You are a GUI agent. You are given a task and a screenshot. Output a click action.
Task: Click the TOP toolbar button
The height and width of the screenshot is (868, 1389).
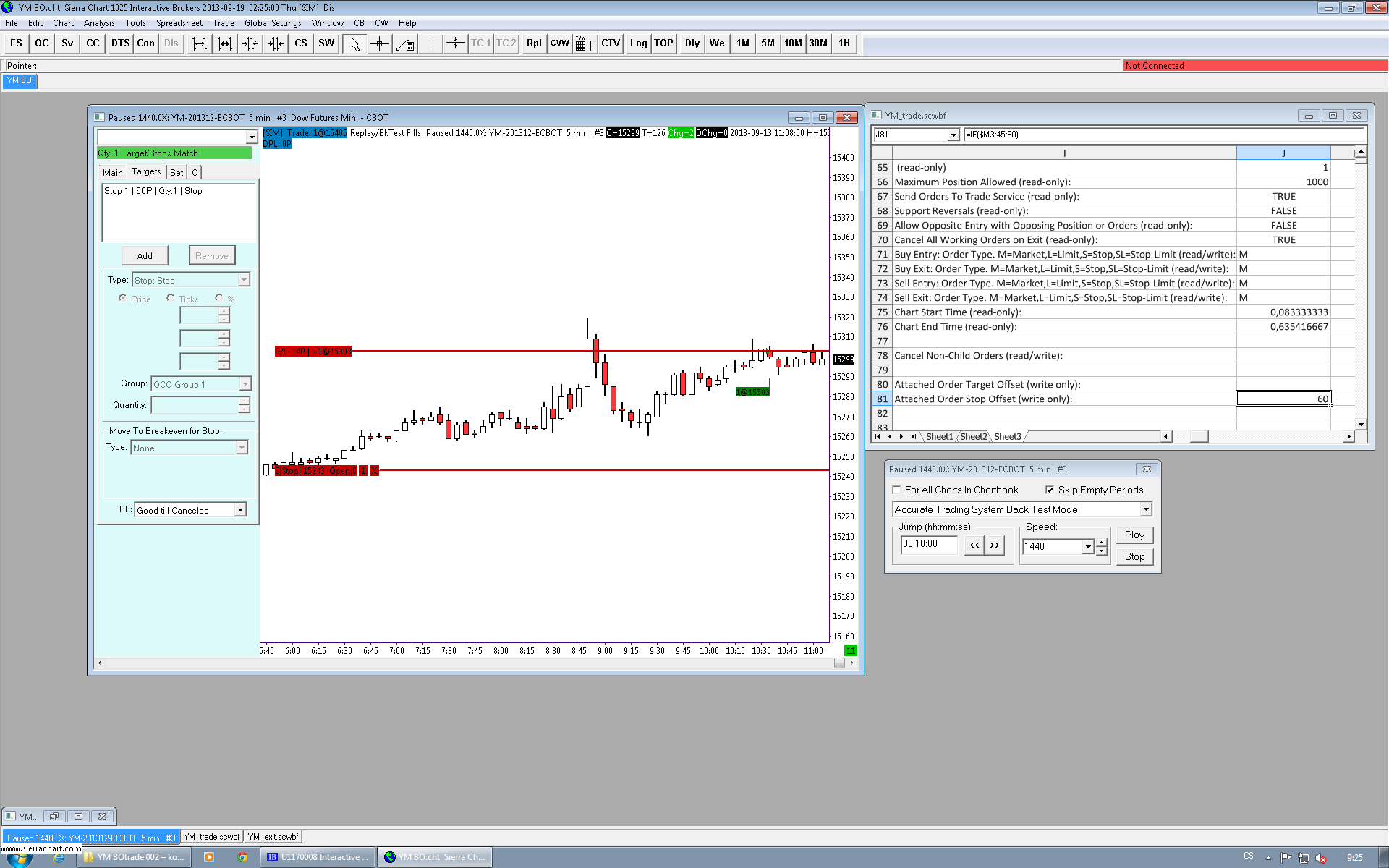[x=663, y=43]
